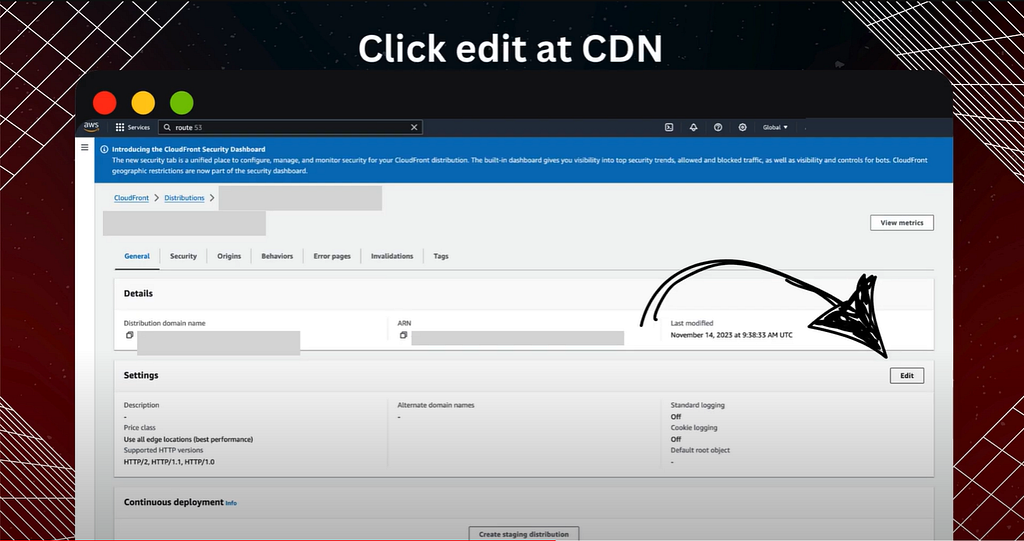Image resolution: width=1024 pixels, height=541 pixels.
Task: Click the View metrics button
Action: pos(901,223)
